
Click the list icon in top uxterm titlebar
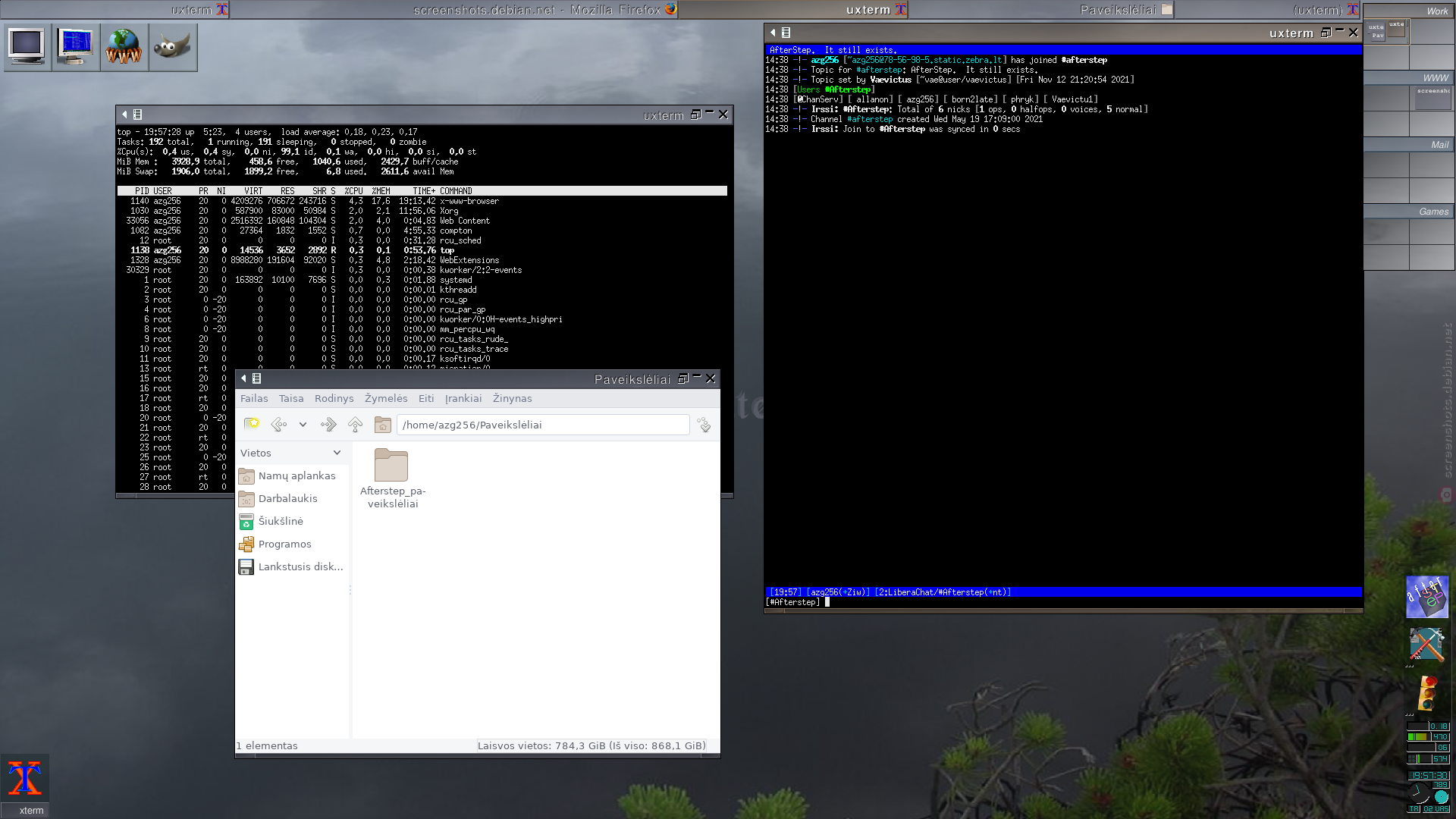tap(137, 115)
